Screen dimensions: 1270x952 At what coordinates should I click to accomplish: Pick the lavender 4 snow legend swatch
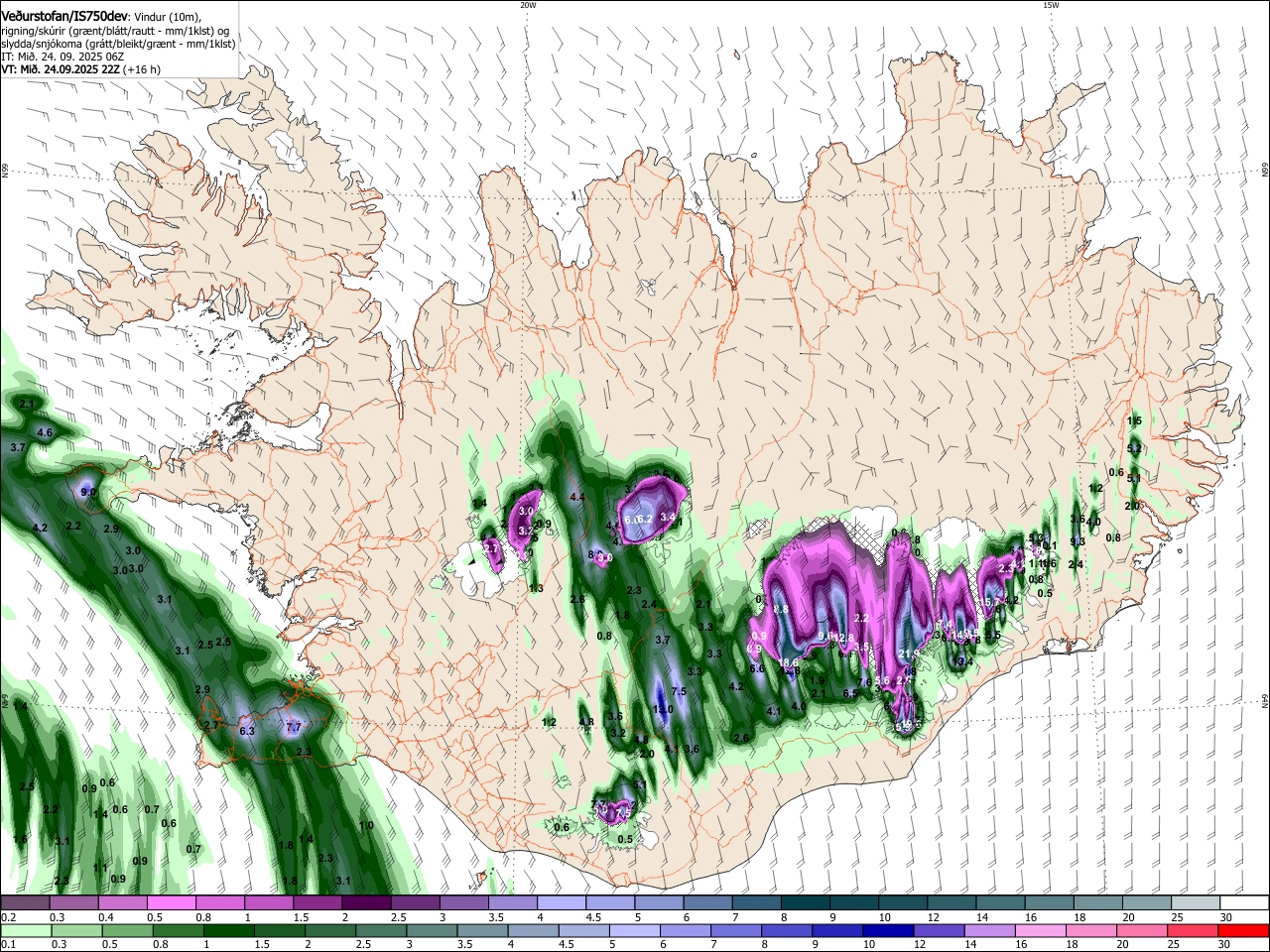coord(562,903)
